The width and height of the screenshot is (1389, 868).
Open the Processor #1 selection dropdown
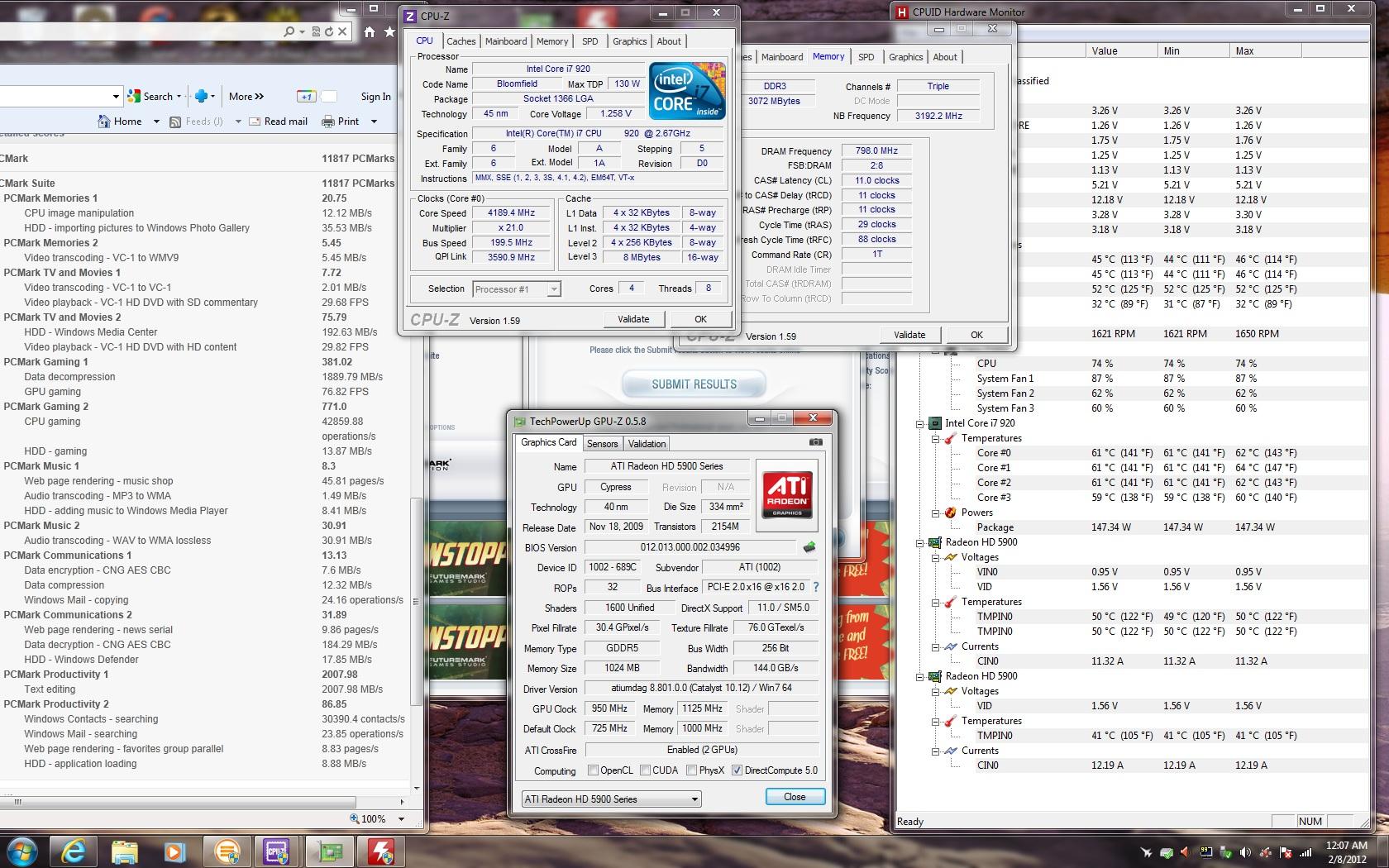tap(554, 289)
